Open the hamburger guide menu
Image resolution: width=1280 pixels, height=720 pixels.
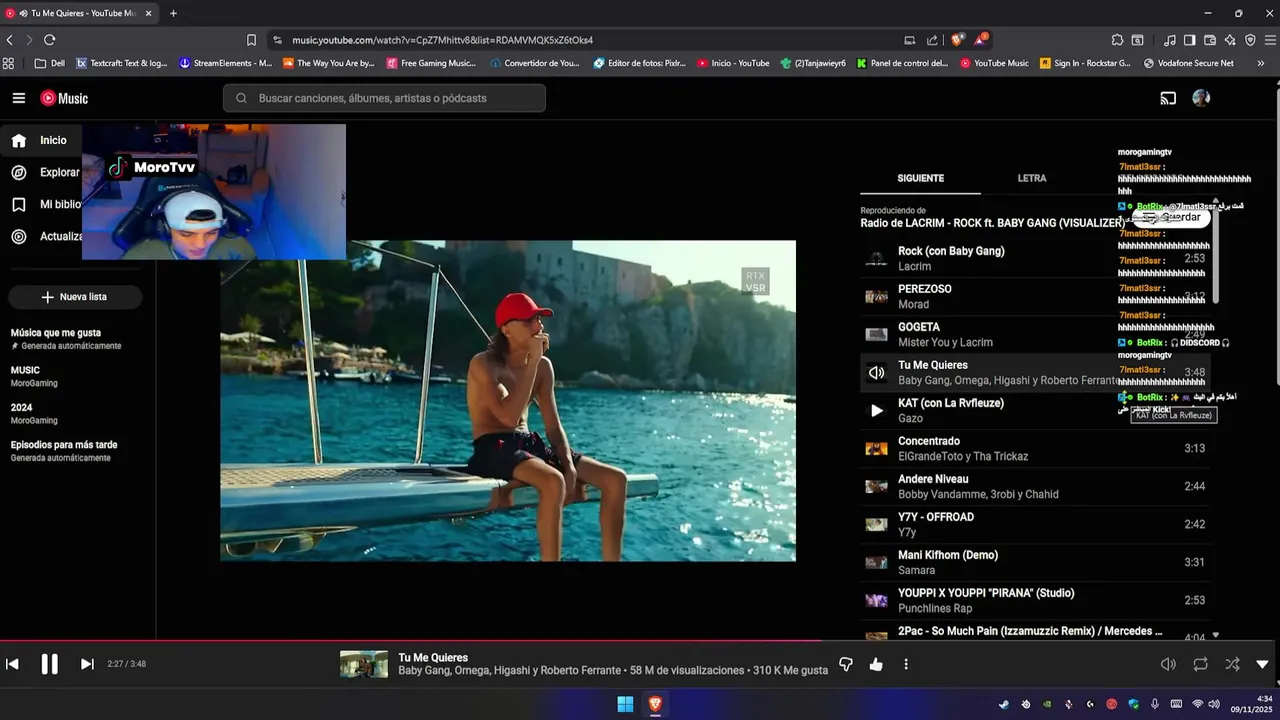click(x=19, y=98)
